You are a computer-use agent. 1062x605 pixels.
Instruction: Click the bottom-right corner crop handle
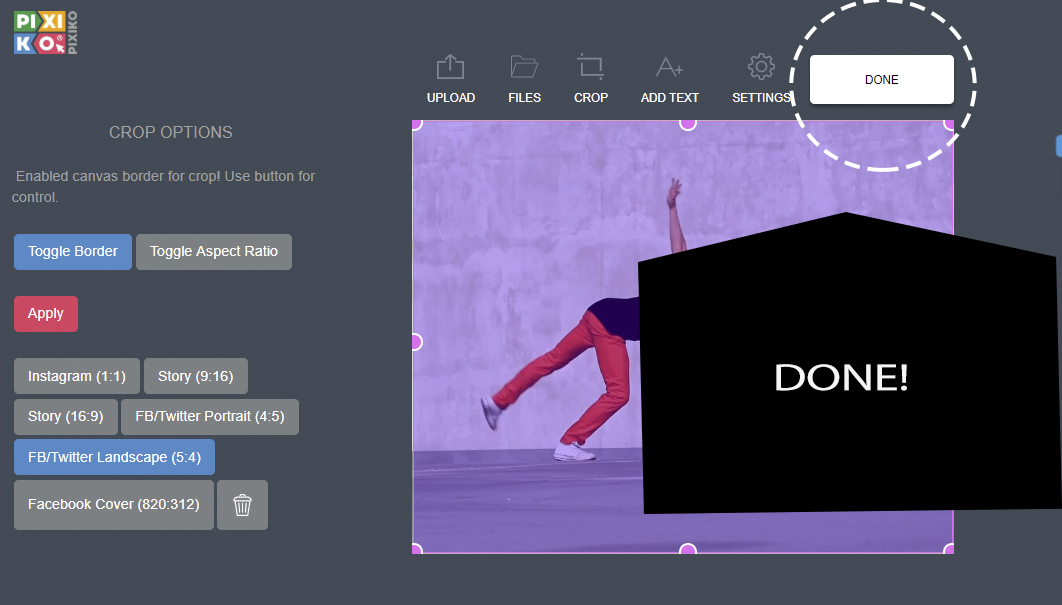(x=949, y=549)
